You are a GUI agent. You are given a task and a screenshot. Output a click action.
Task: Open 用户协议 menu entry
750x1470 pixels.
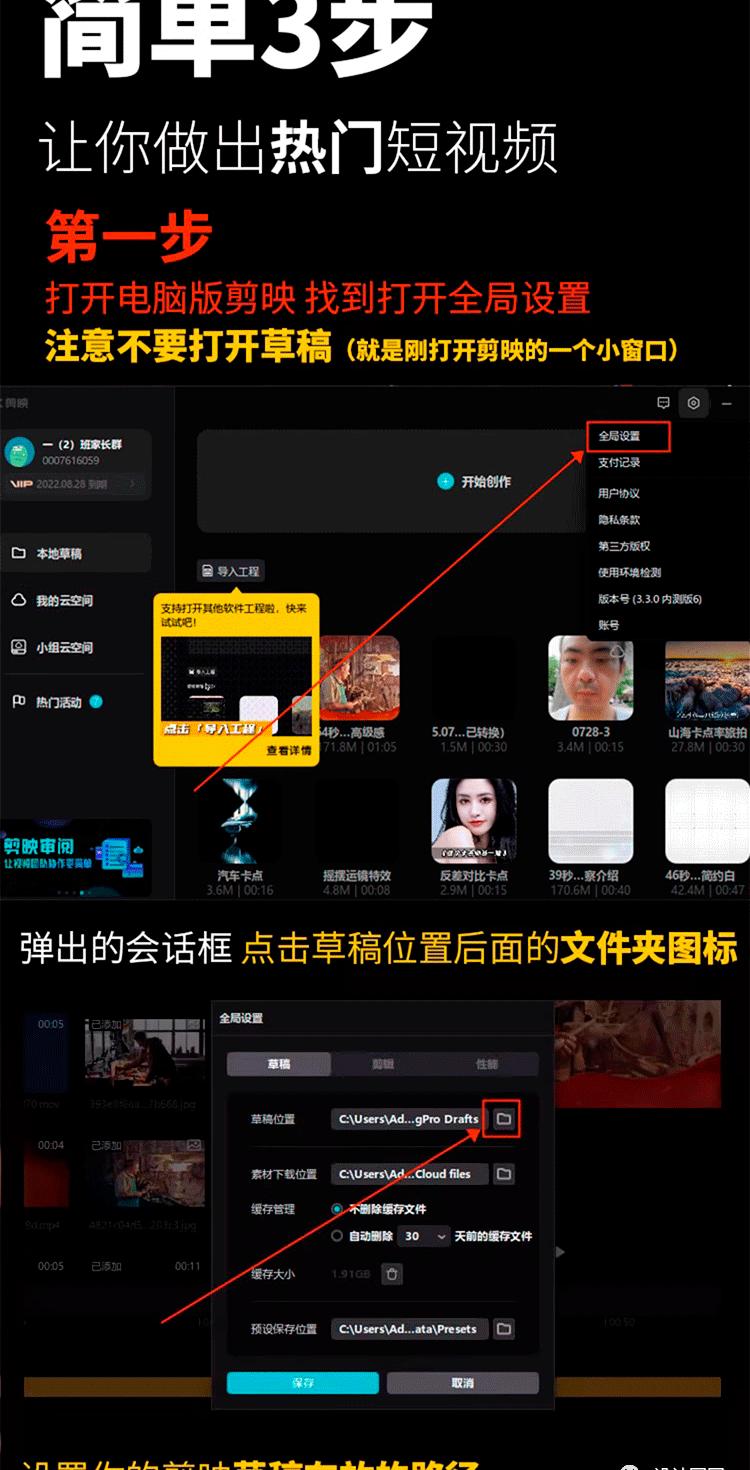click(x=619, y=493)
